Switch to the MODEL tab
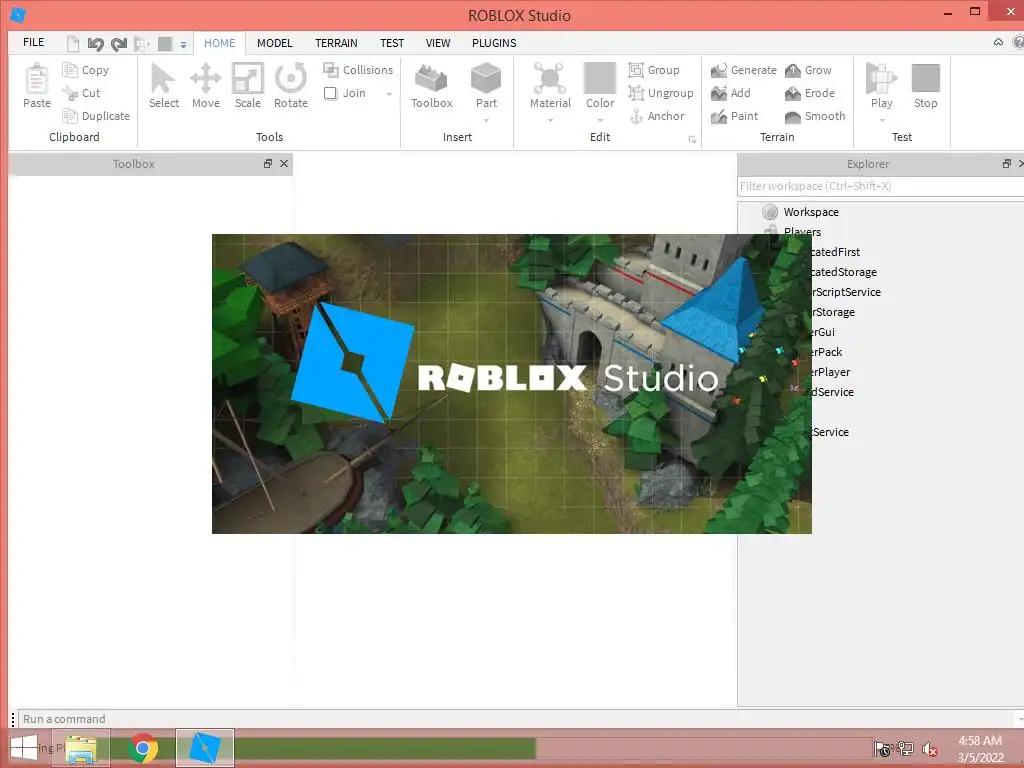The width and height of the screenshot is (1024, 768). point(274,43)
